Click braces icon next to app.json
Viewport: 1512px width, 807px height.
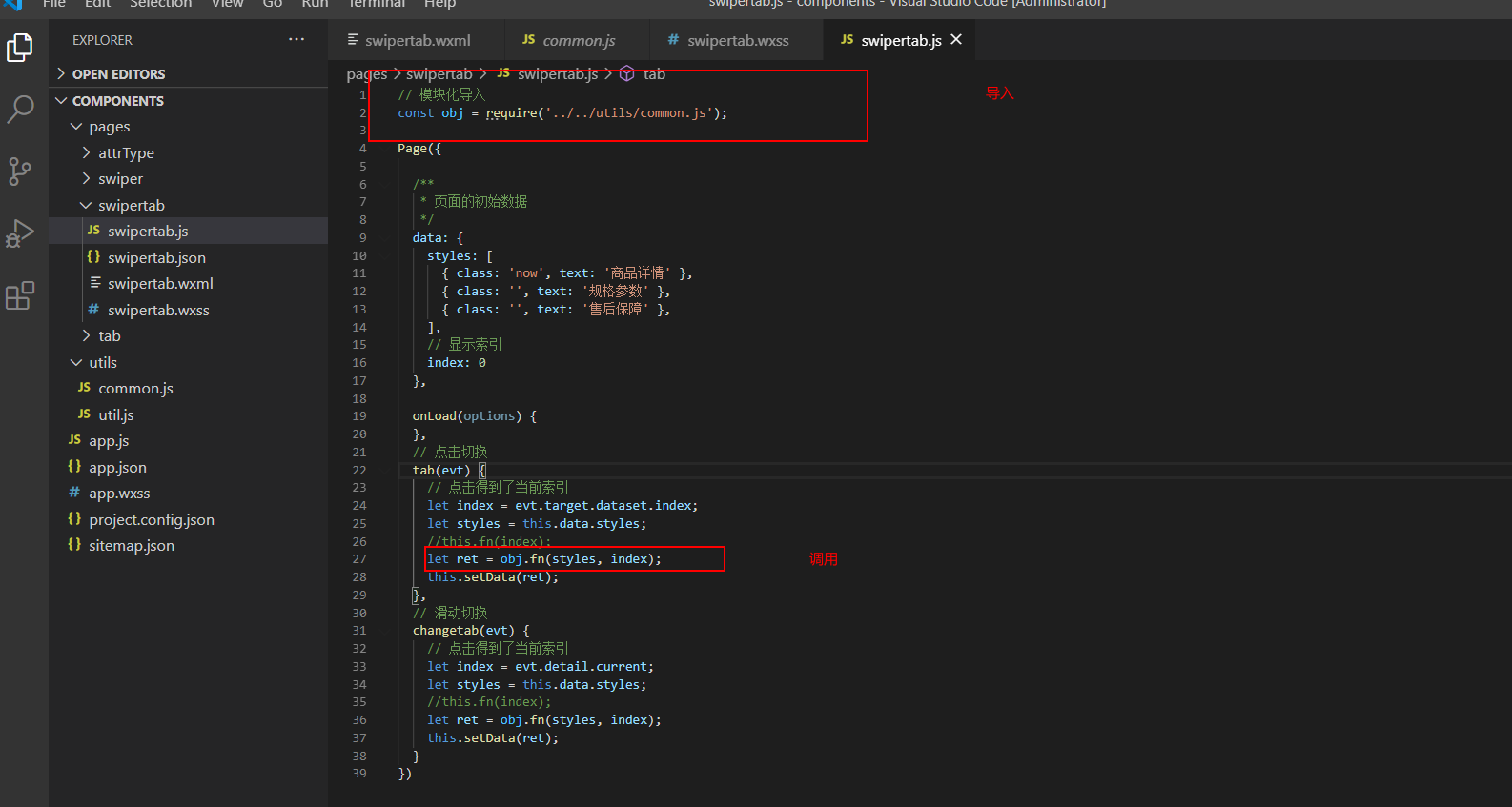74,466
